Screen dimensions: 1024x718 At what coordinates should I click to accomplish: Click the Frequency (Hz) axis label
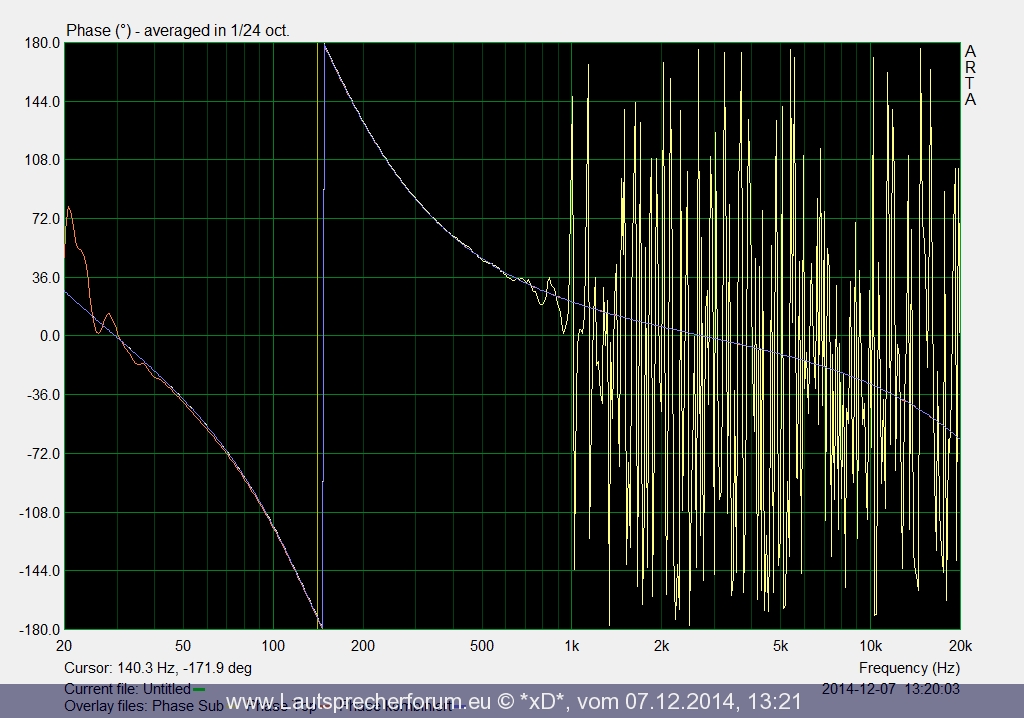point(909,667)
